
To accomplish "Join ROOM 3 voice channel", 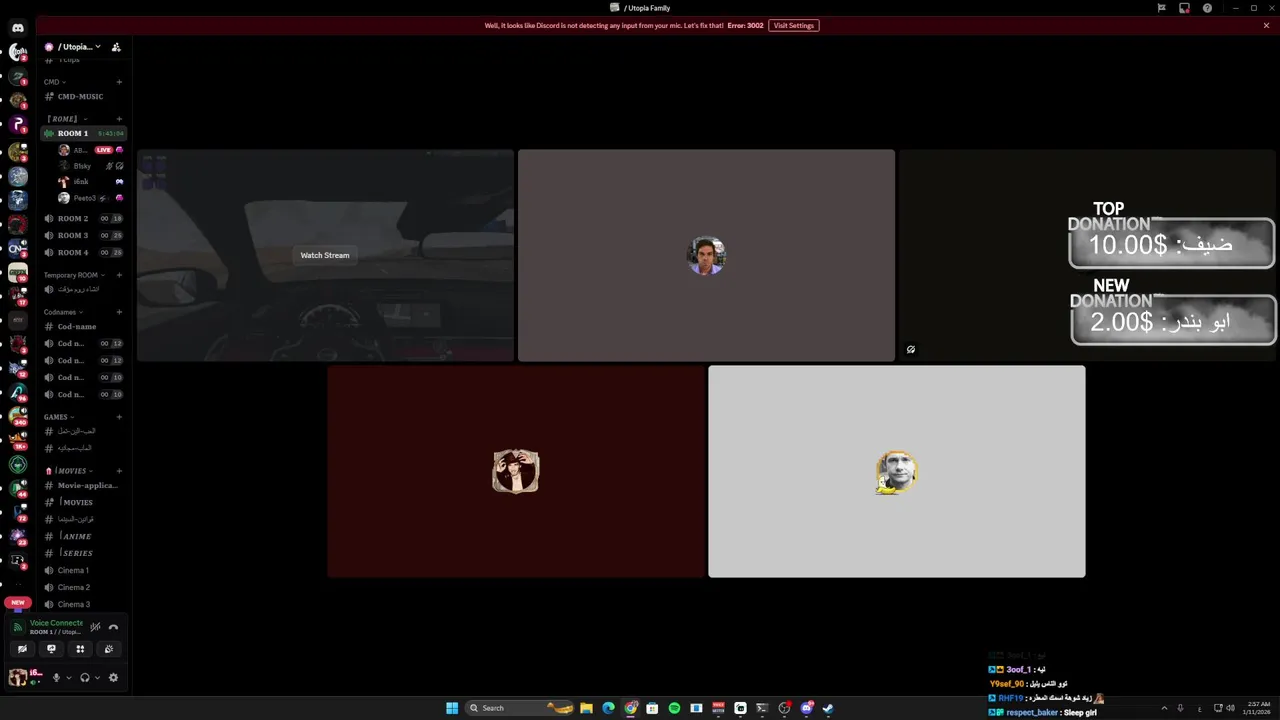I will pos(84,235).
